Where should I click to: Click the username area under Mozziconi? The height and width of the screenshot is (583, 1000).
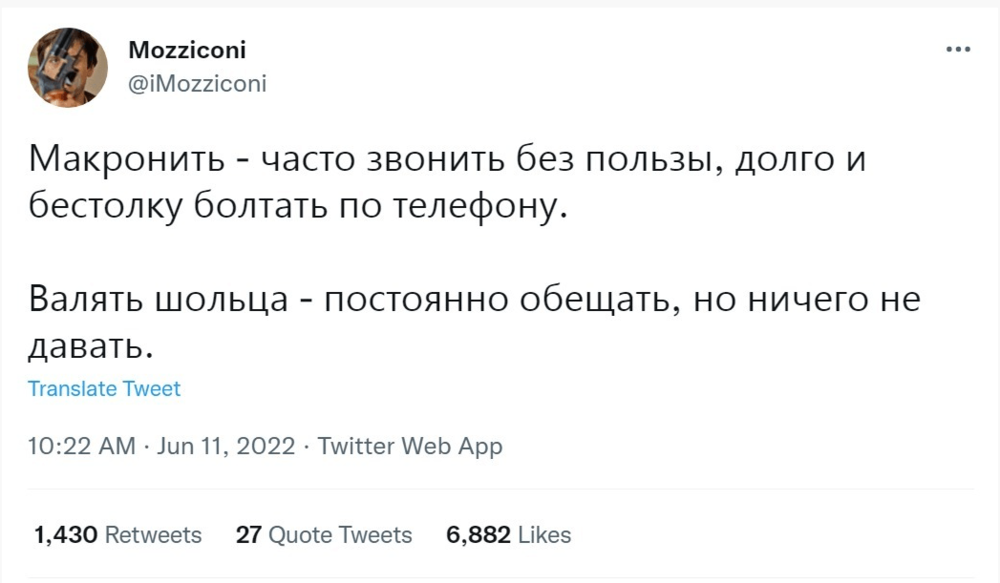tap(196, 84)
